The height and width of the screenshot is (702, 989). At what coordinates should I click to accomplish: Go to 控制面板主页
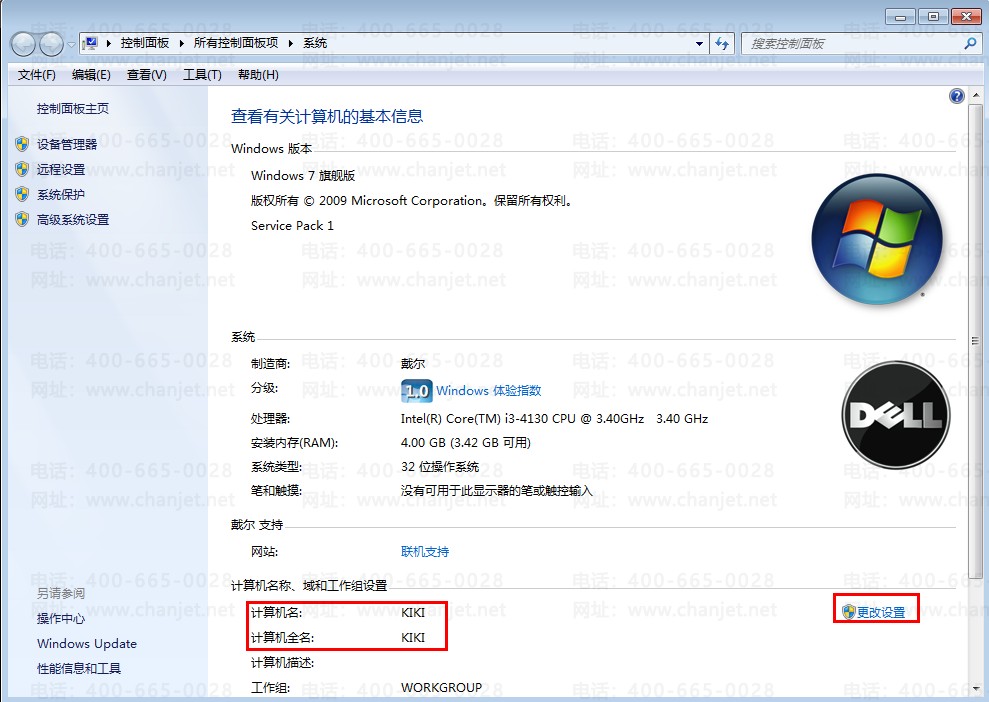(73, 108)
